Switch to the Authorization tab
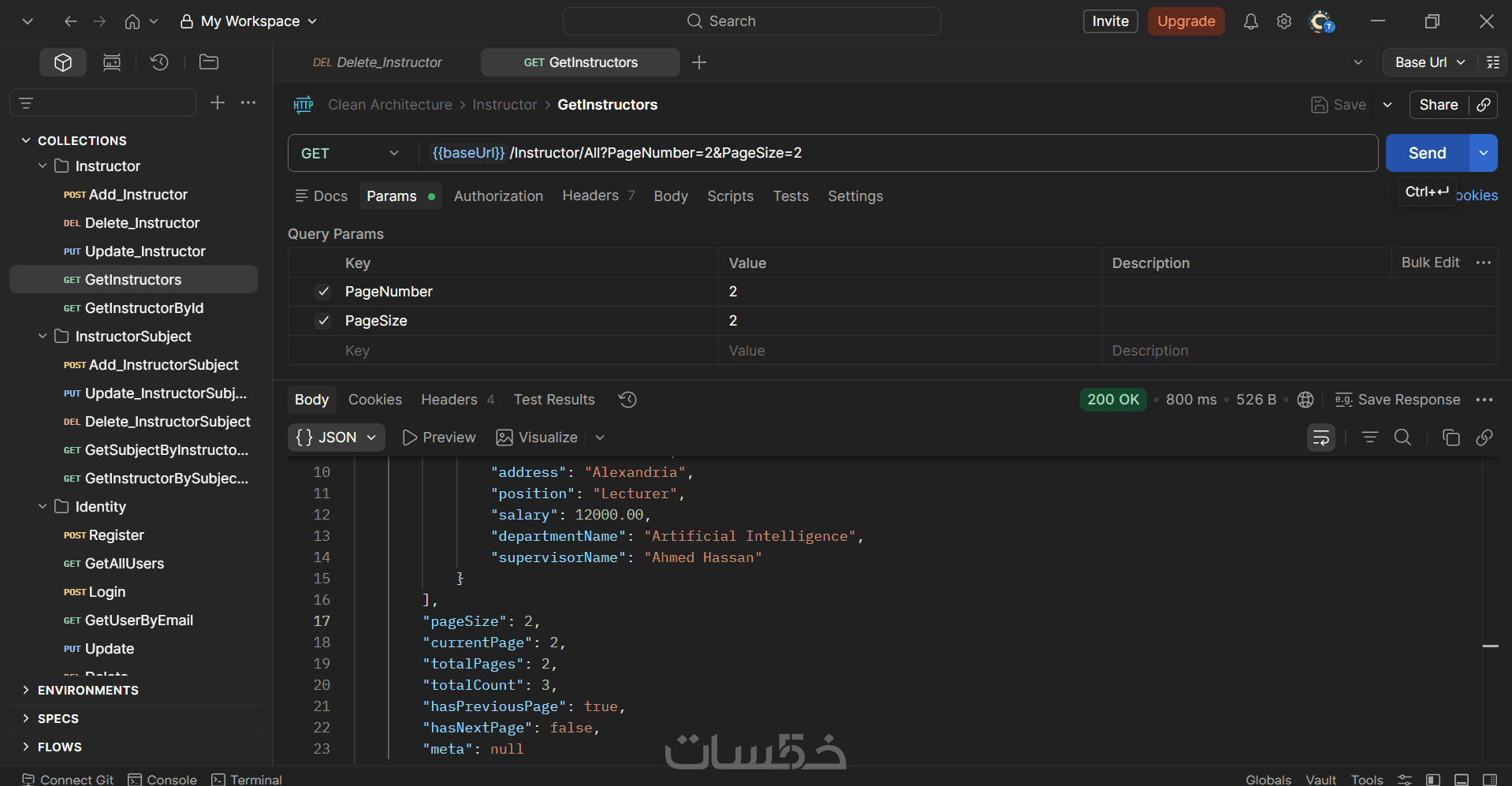This screenshot has height=786, width=1512. [498, 196]
